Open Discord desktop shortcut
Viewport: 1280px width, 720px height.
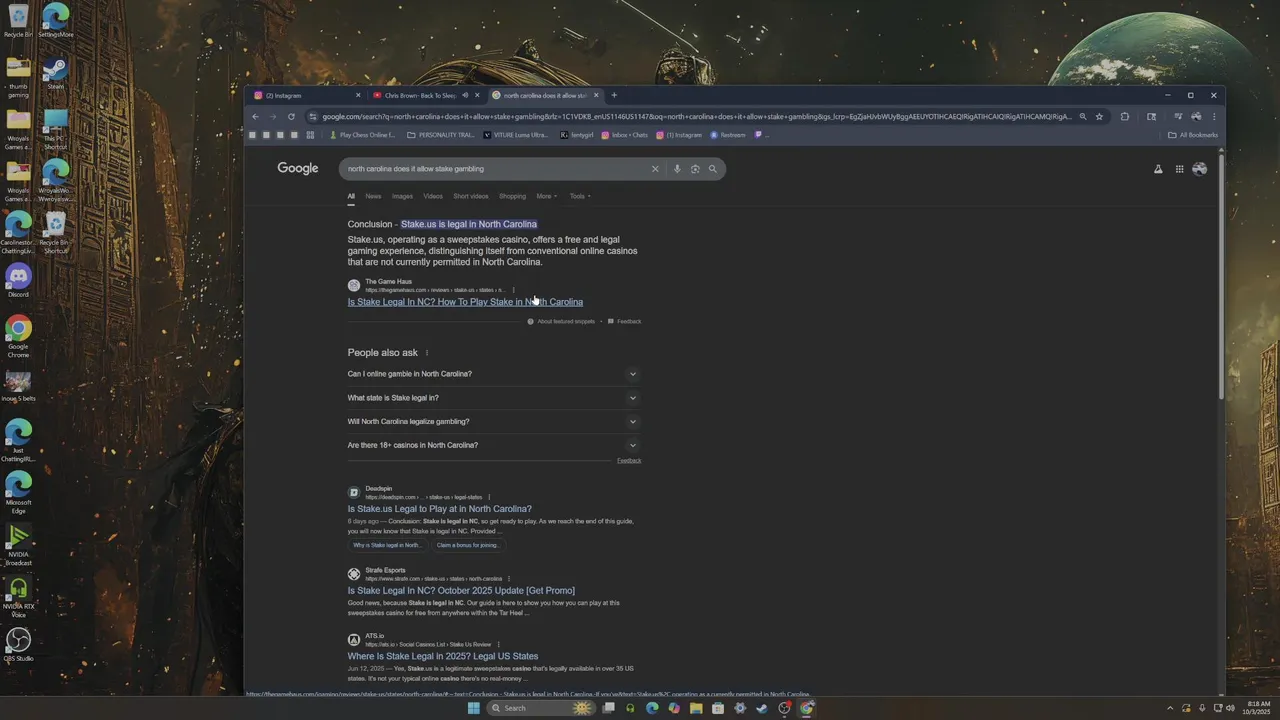point(18,280)
